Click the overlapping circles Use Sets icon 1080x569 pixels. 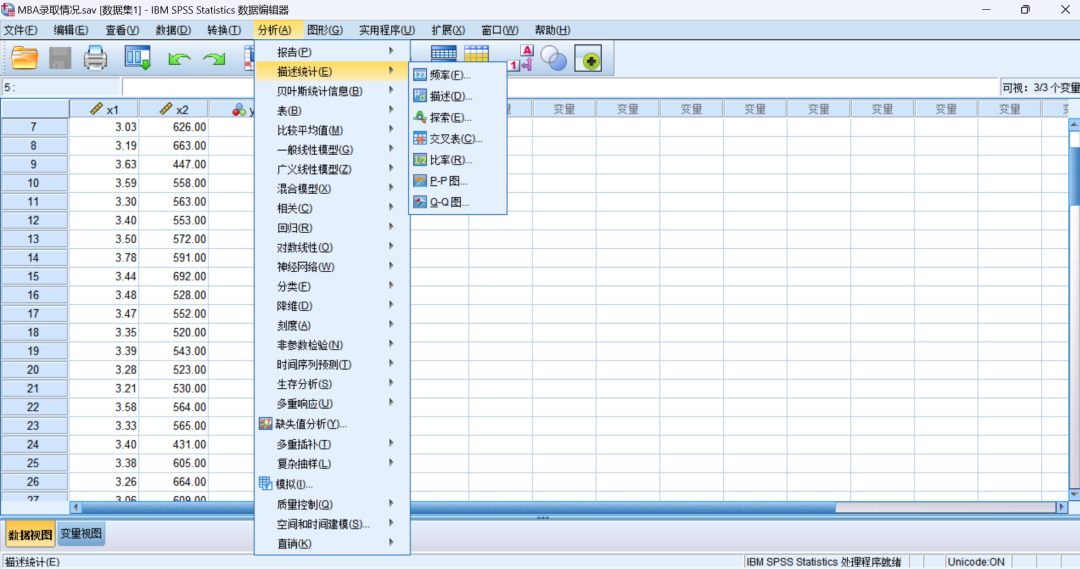tap(554, 59)
